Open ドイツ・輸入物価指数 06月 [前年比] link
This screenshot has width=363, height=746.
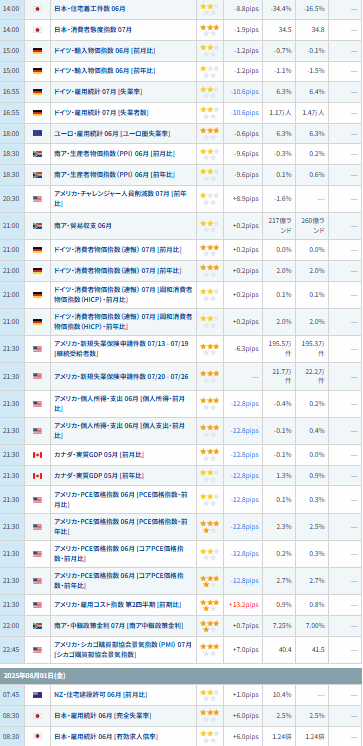point(105,70)
